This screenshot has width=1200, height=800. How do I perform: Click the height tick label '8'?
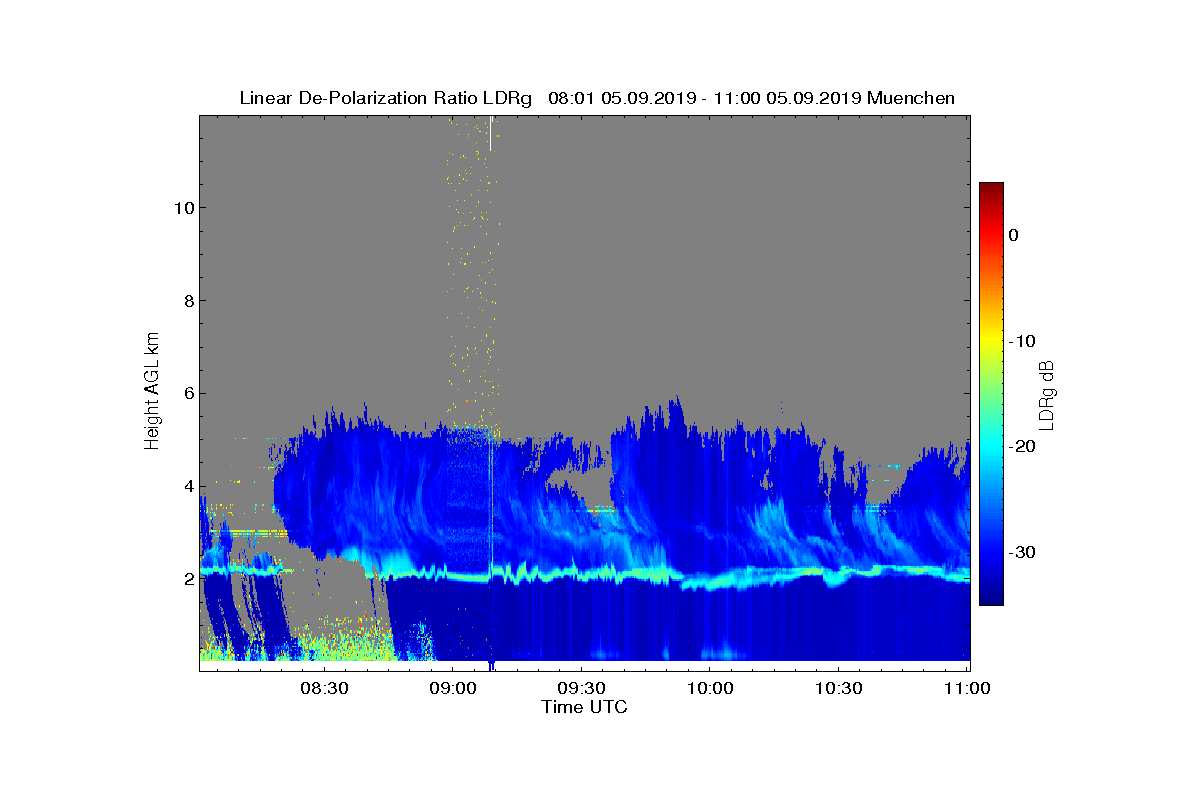click(x=188, y=301)
